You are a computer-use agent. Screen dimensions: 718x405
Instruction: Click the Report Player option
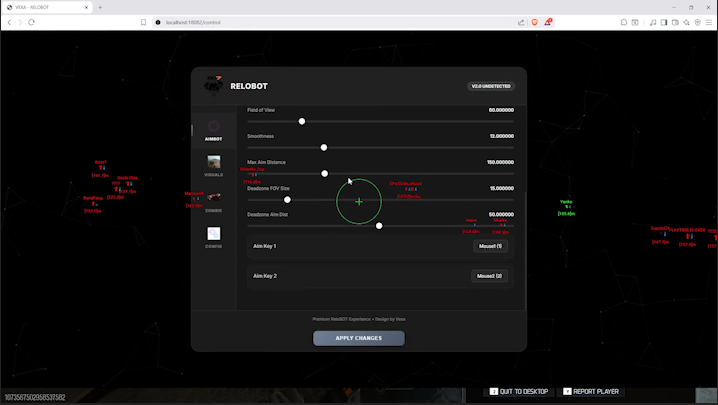point(591,392)
